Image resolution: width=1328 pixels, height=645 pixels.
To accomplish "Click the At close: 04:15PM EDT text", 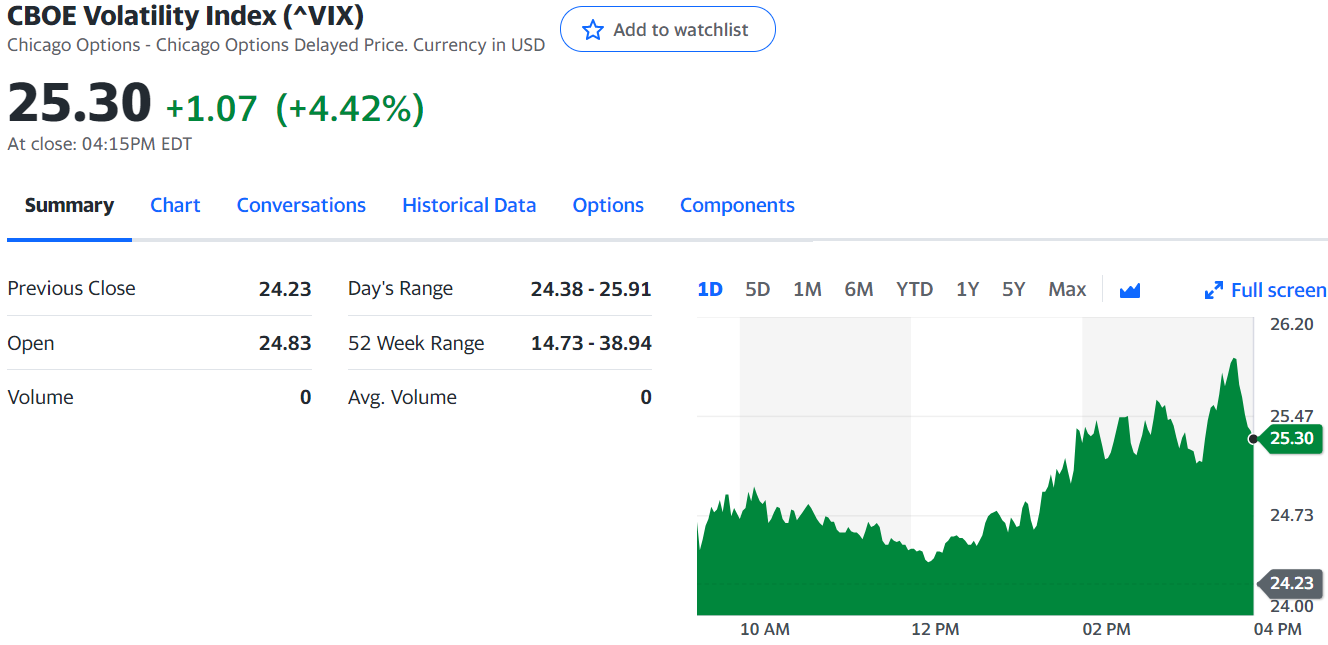I will pyautogui.click(x=100, y=144).
